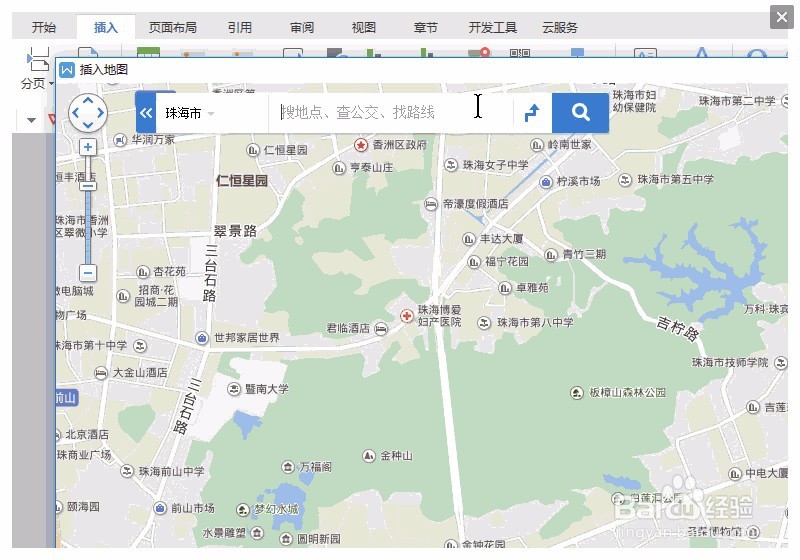This screenshot has width=800, height=560.
Task: Open the 视图 tab
Action: click(x=364, y=28)
